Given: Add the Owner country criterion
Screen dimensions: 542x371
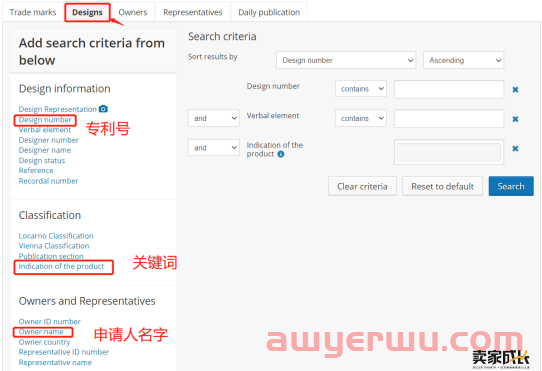Looking at the screenshot, I should [45, 342].
